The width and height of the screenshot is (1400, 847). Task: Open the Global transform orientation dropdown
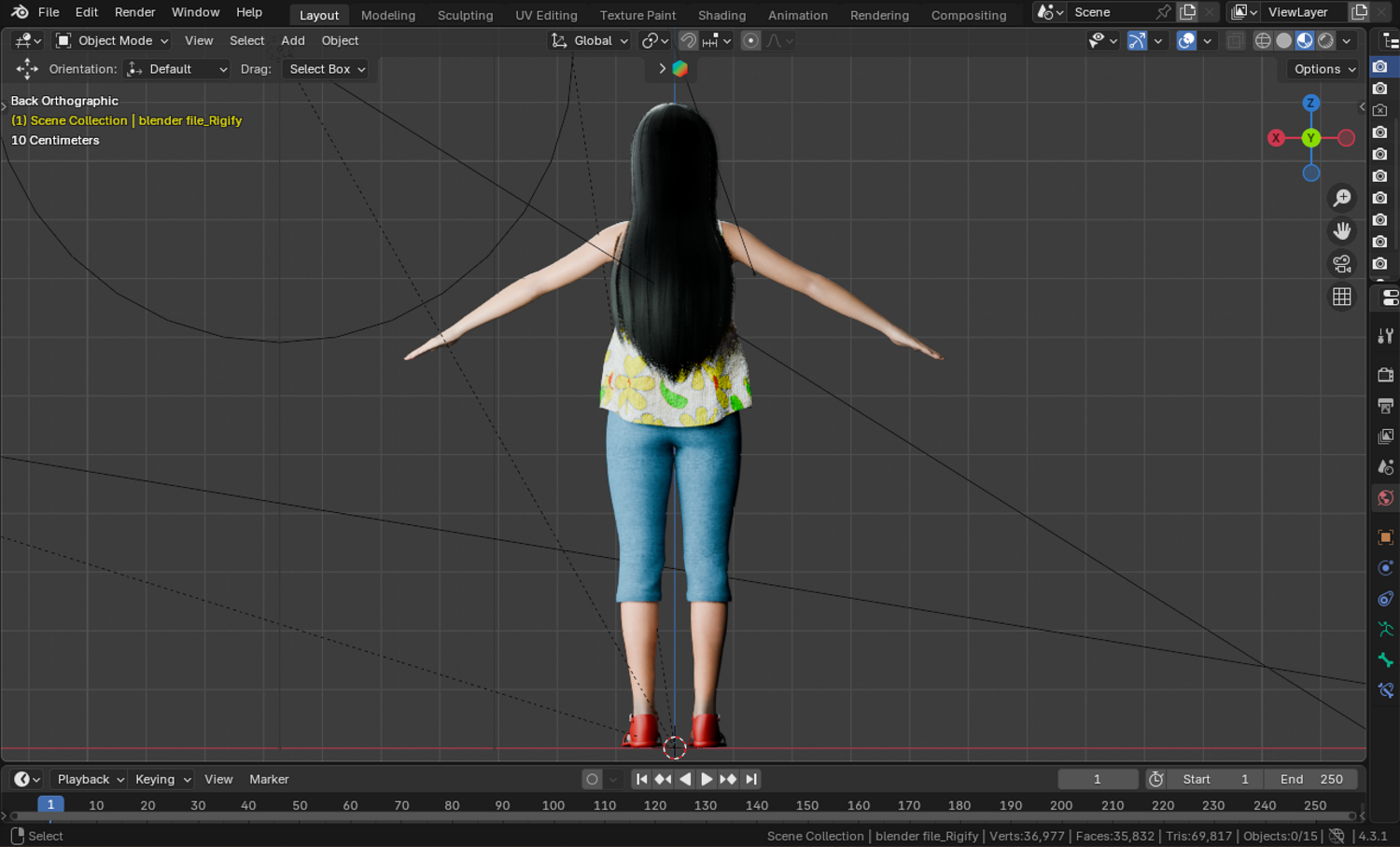point(590,41)
